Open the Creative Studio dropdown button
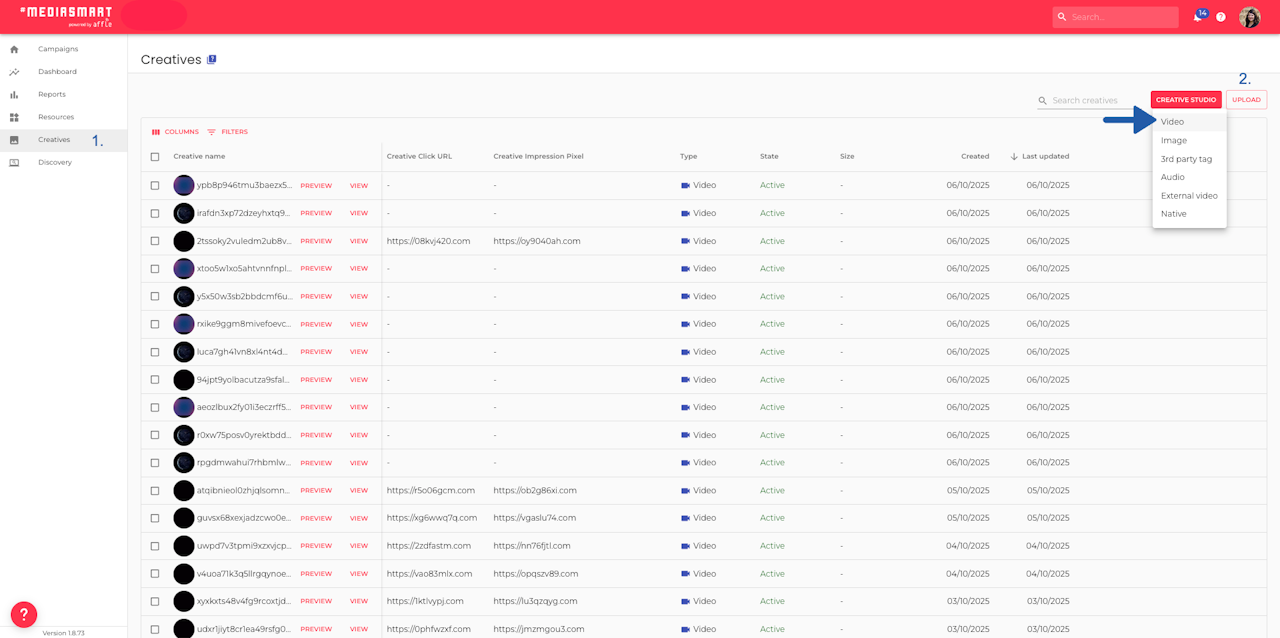The height and width of the screenshot is (638, 1280). click(x=1186, y=100)
